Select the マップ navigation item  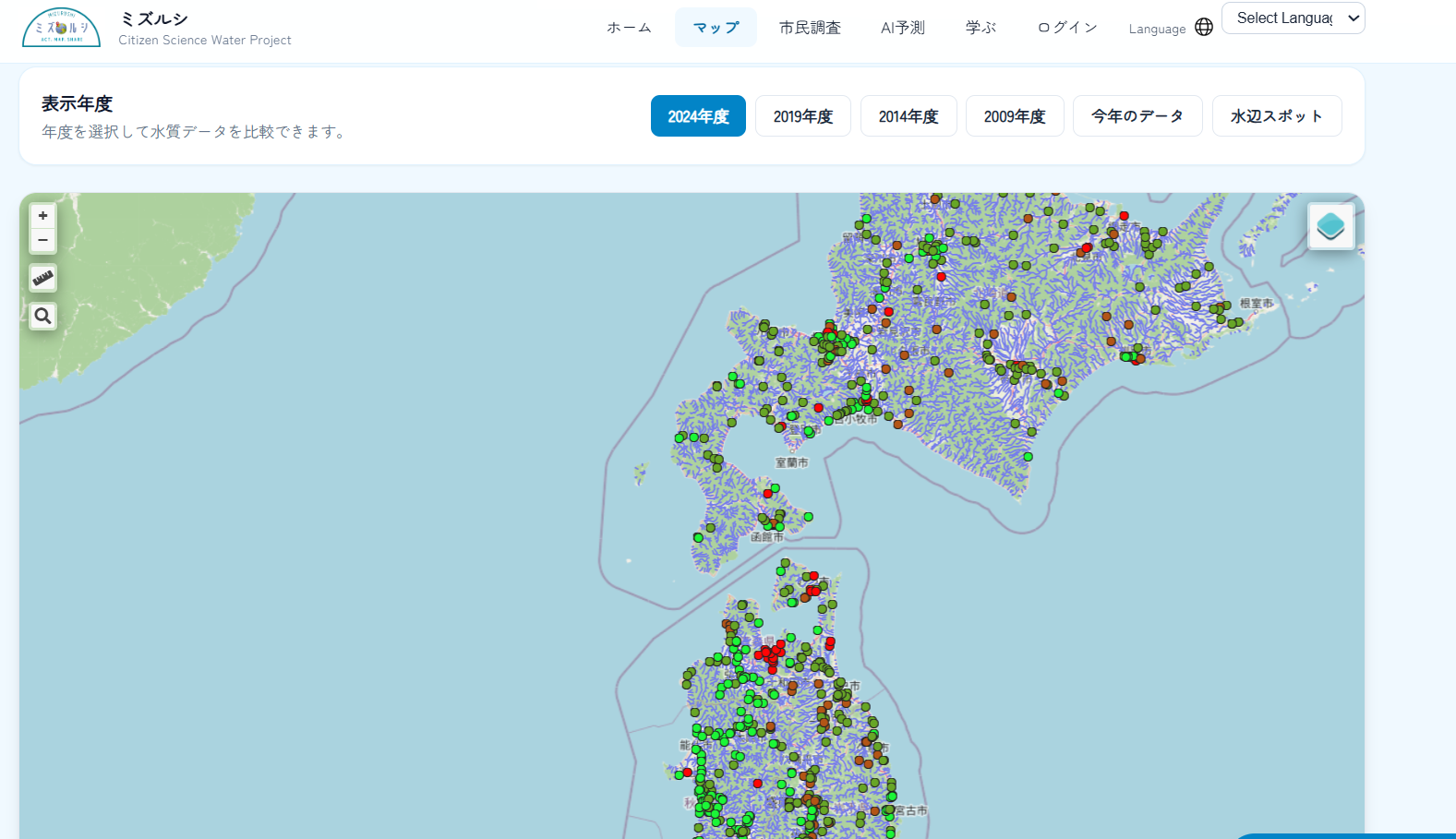click(x=716, y=28)
